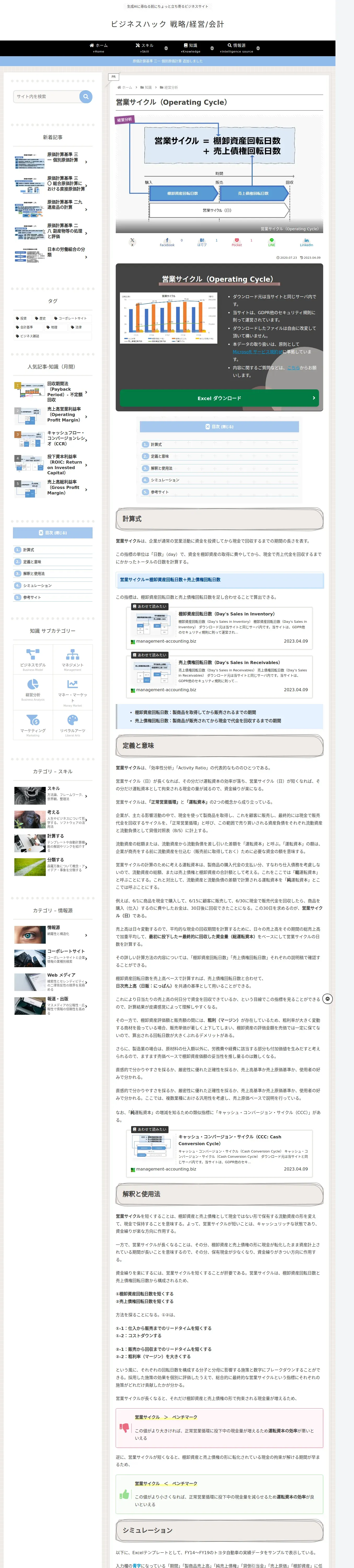Expand スキル menu dropdown arrow
The height and width of the screenshot is (1568, 354).
point(166,48)
